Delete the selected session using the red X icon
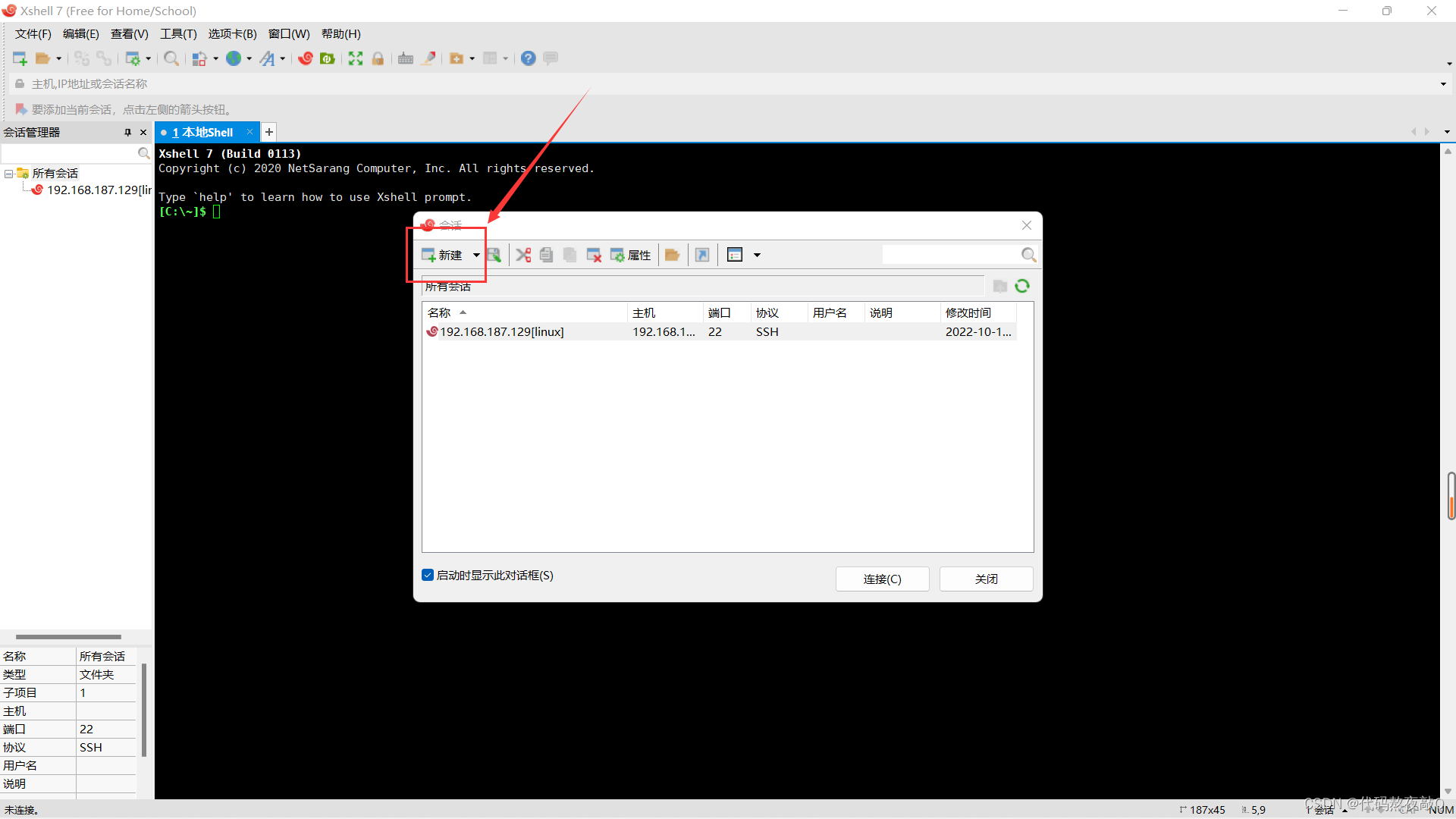This screenshot has height=819, width=1456. coord(595,255)
